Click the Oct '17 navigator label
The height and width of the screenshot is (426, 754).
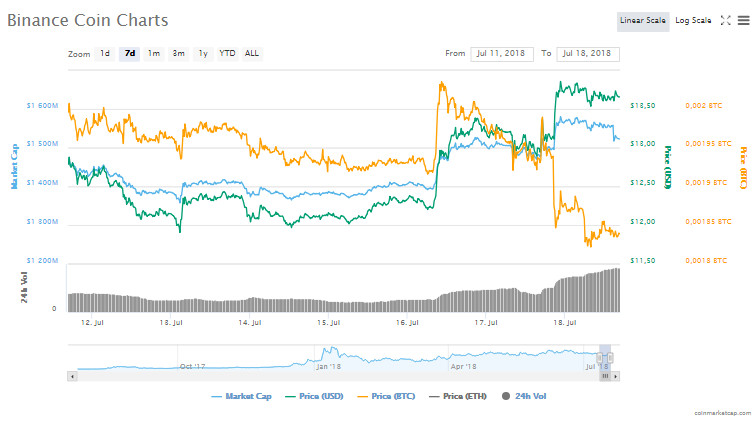(x=192, y=366)
